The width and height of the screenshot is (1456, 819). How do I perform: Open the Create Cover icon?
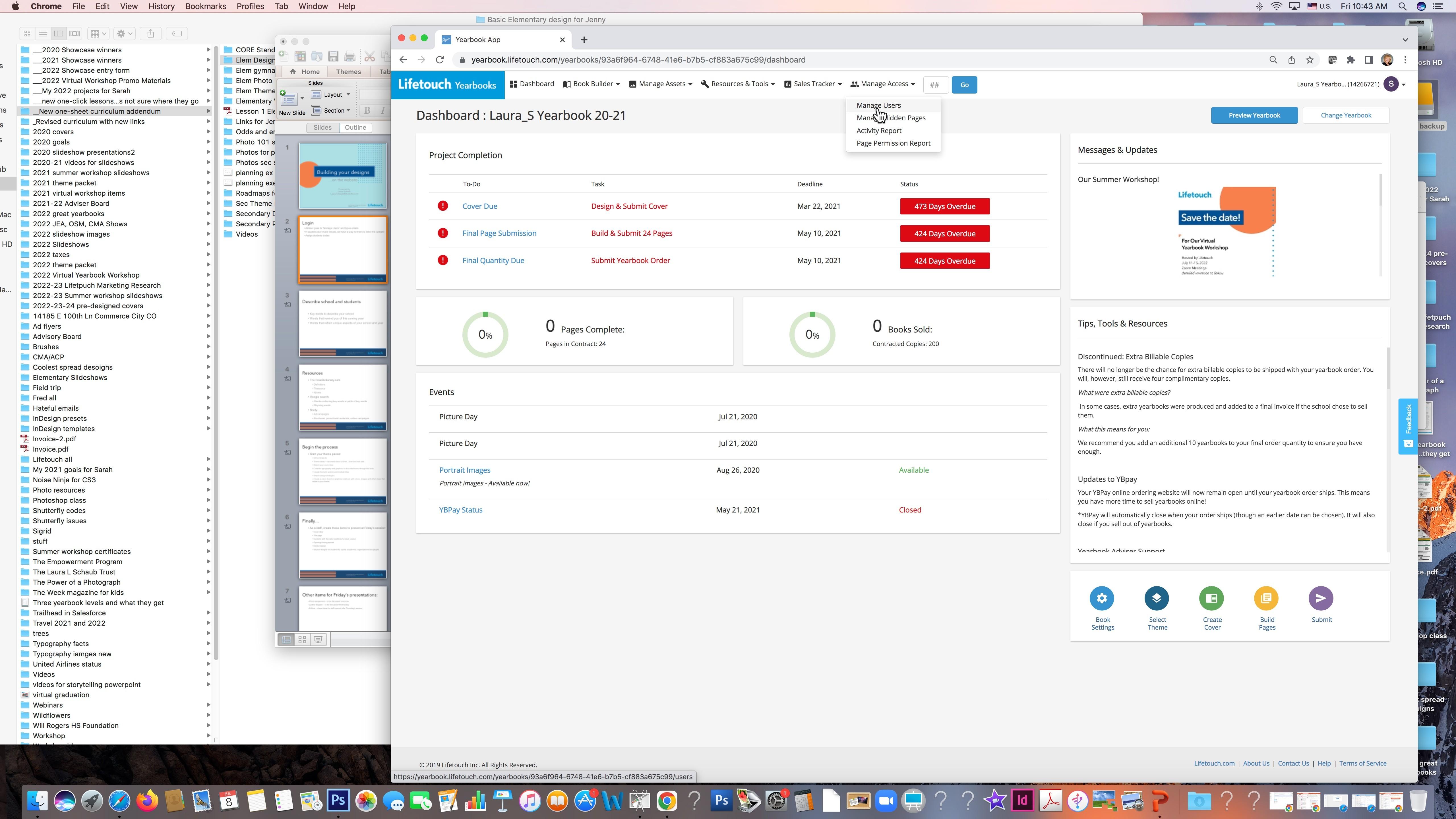(1211, 598)
